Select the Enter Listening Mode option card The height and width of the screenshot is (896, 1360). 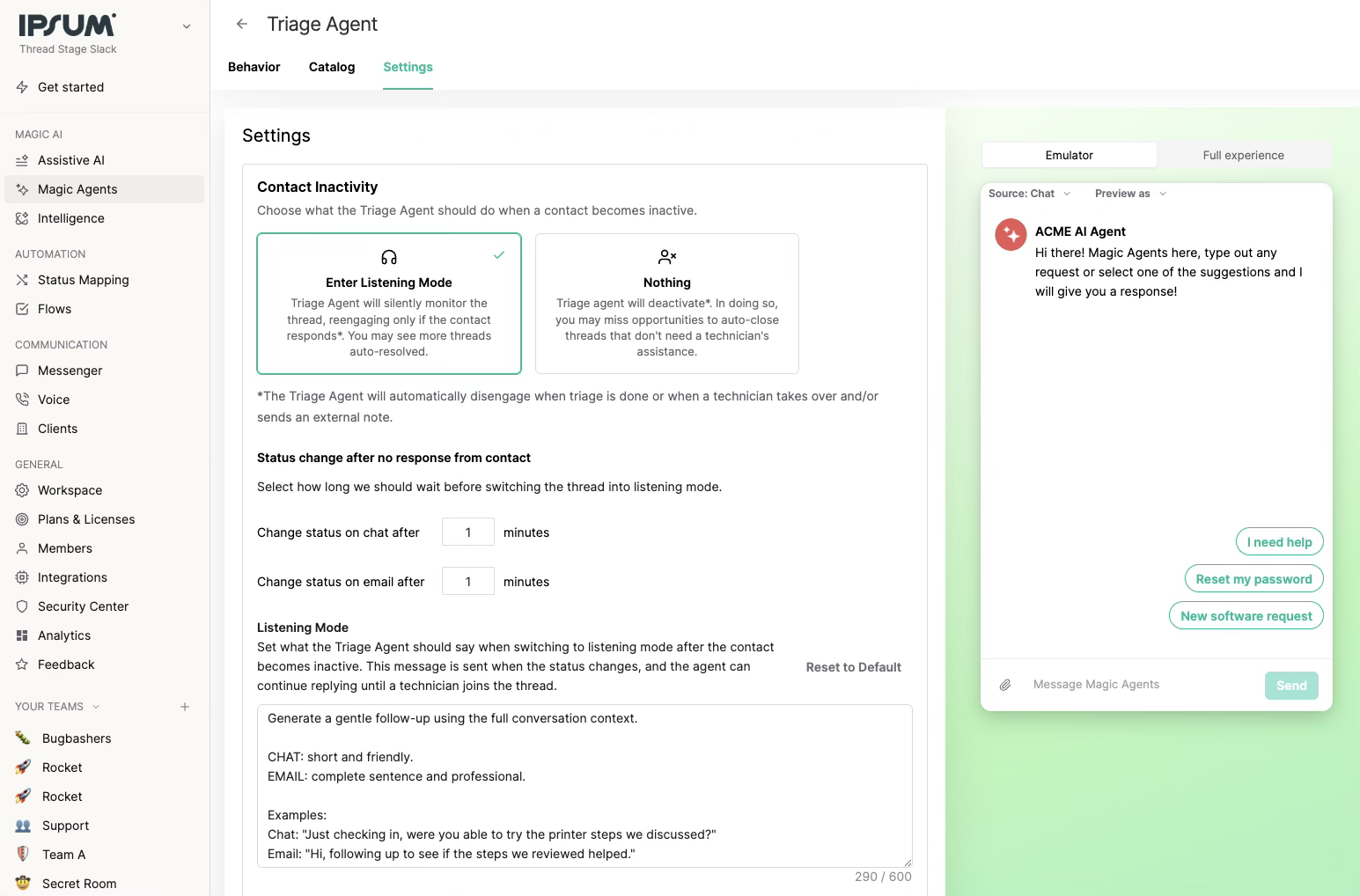pyautogui.click(x=389, y=304)
